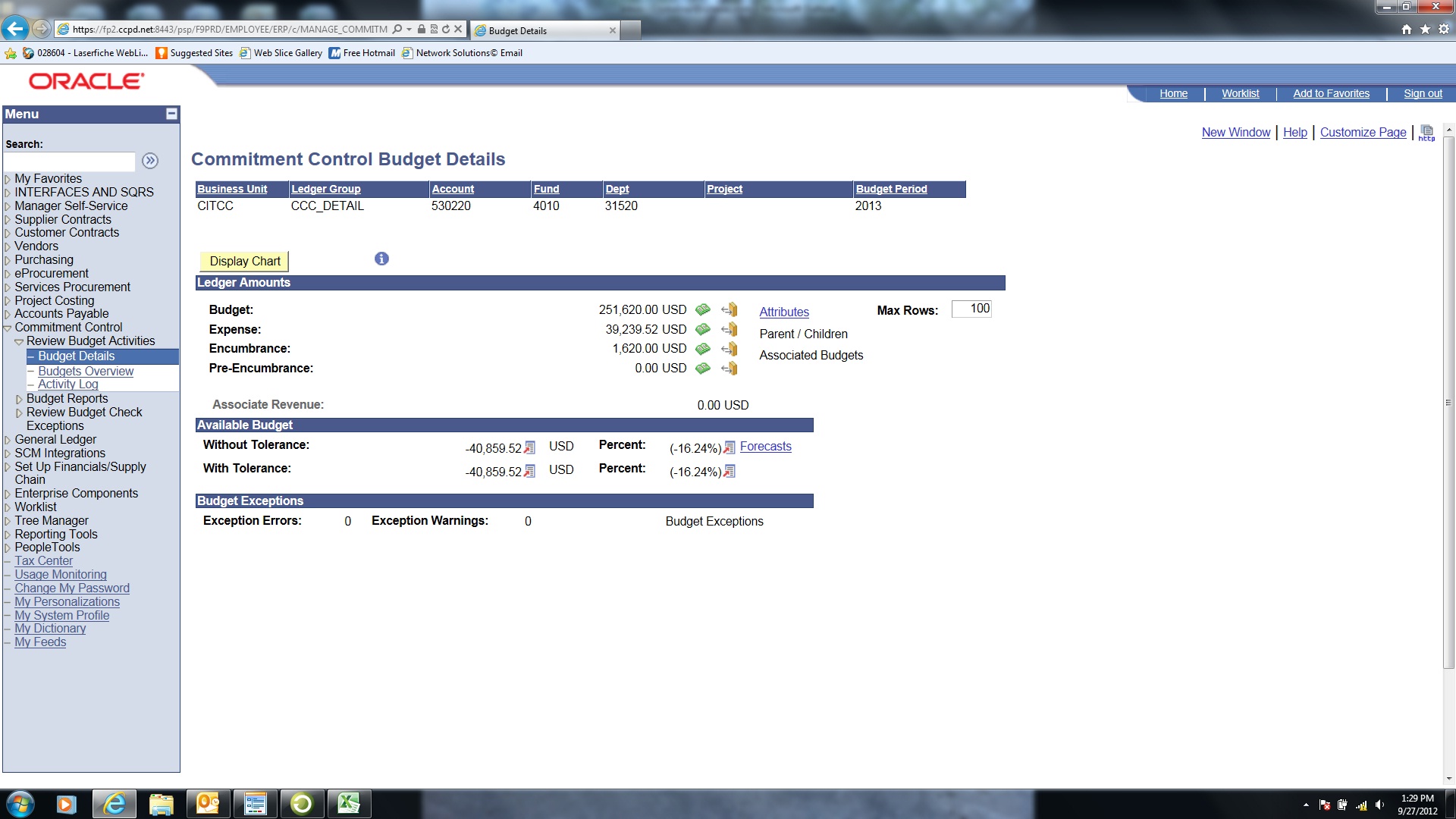Collapse the Commitment Control menu folder
Screen dimensions: 1456x819
point(8,328)
